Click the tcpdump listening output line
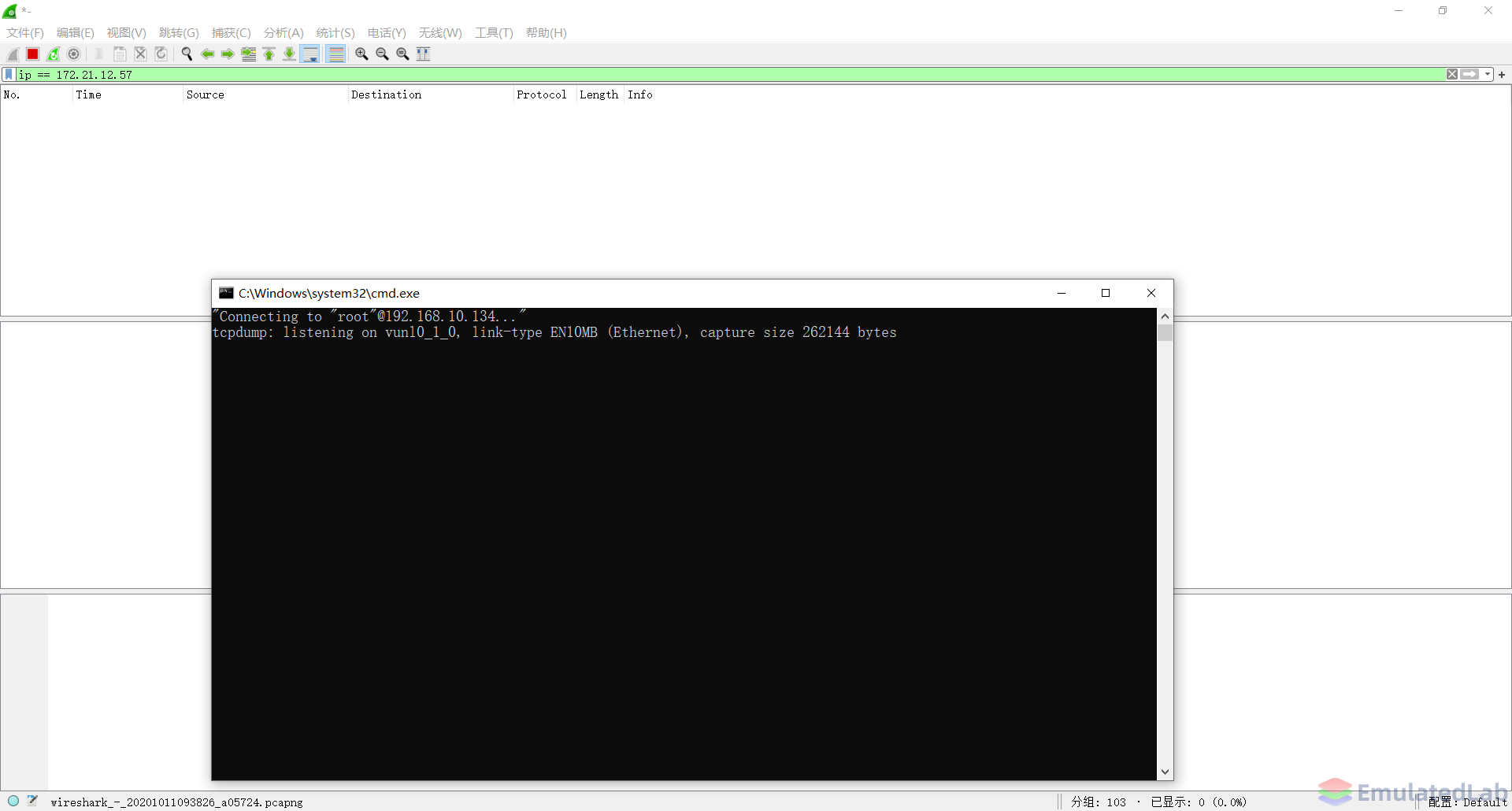The image size is (1512, 811). tap(554, 332)
